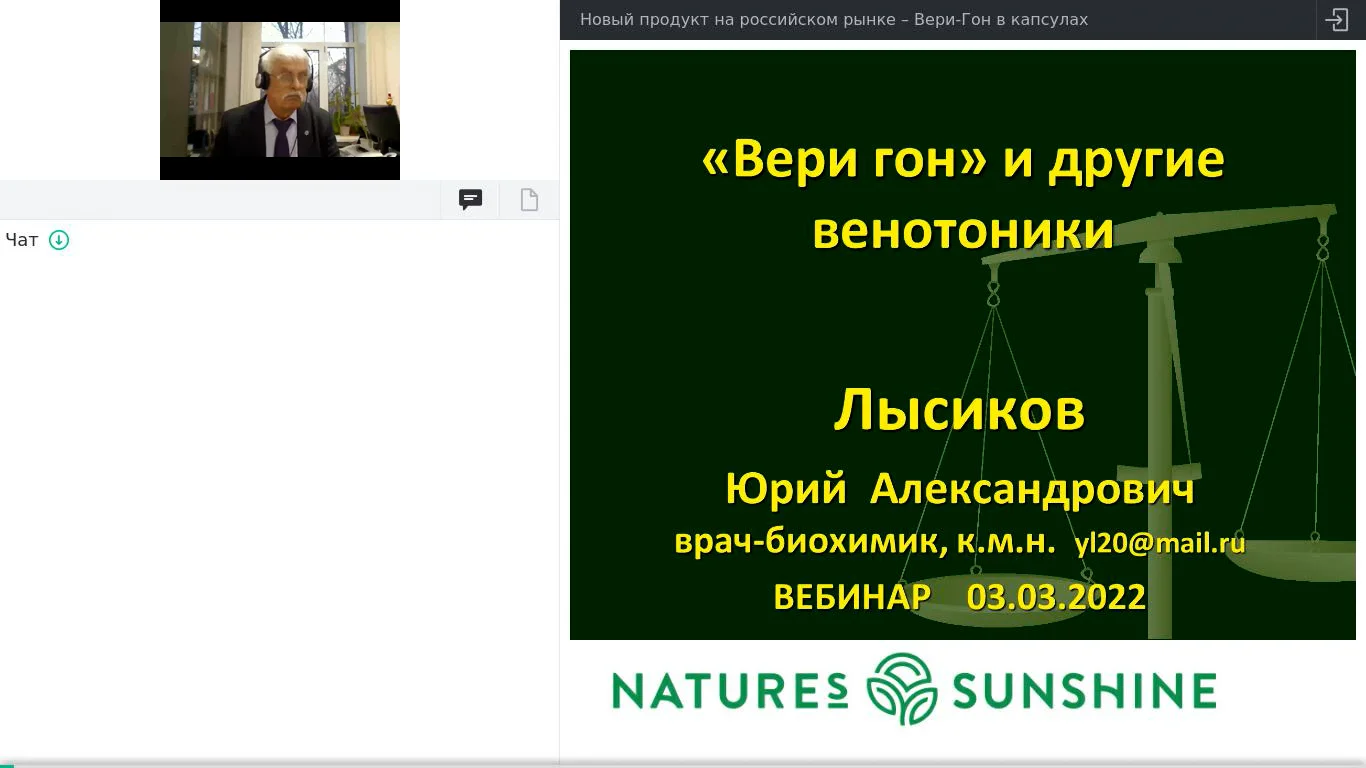1366x768 pixels.
Task: Click the ВЕБИНАР 03.03.2022 date text
Action: click(960, 597)
